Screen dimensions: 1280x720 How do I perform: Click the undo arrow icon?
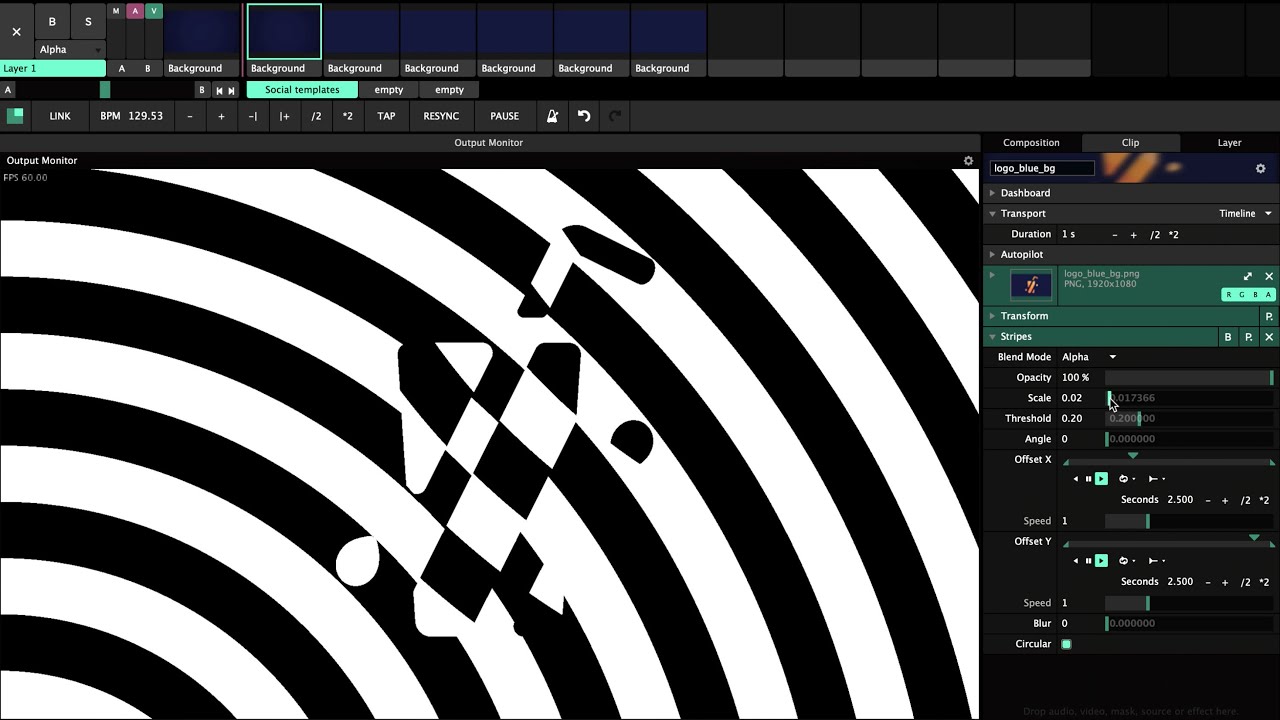pyautogui.click(x=584, y=116)
